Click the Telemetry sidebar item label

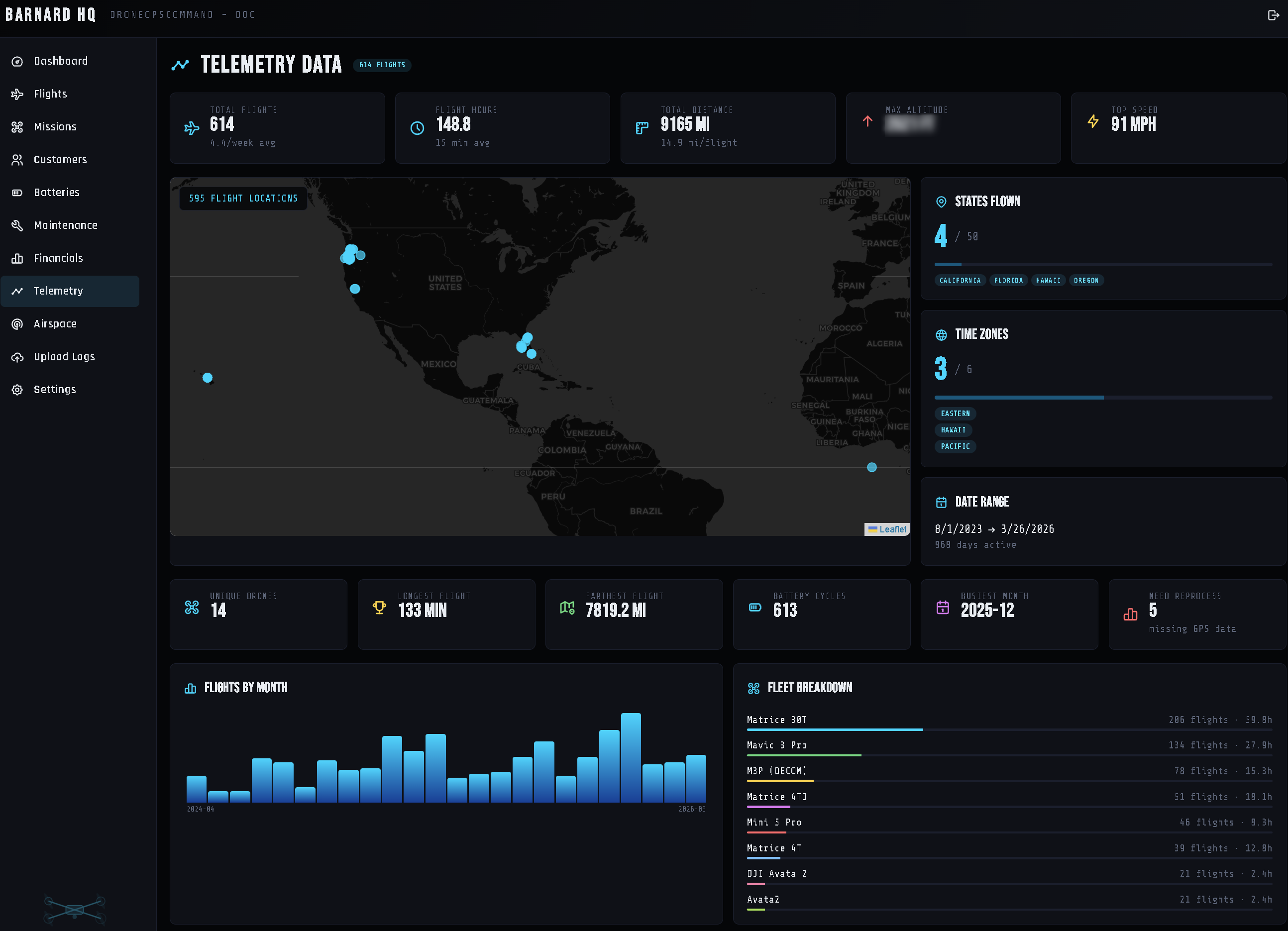[x=59, y=291]
